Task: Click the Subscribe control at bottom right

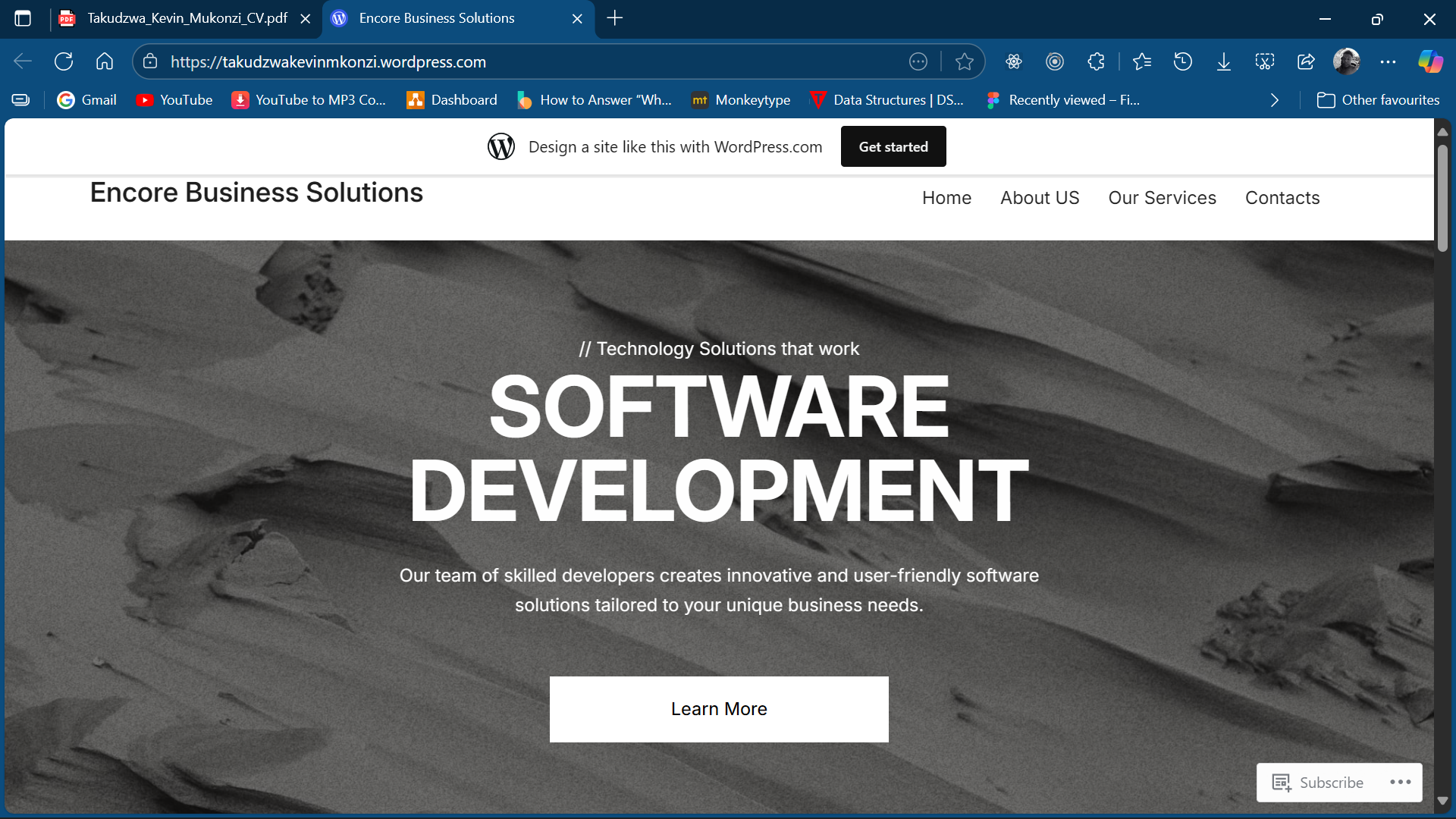Action: coord(1329,782)
